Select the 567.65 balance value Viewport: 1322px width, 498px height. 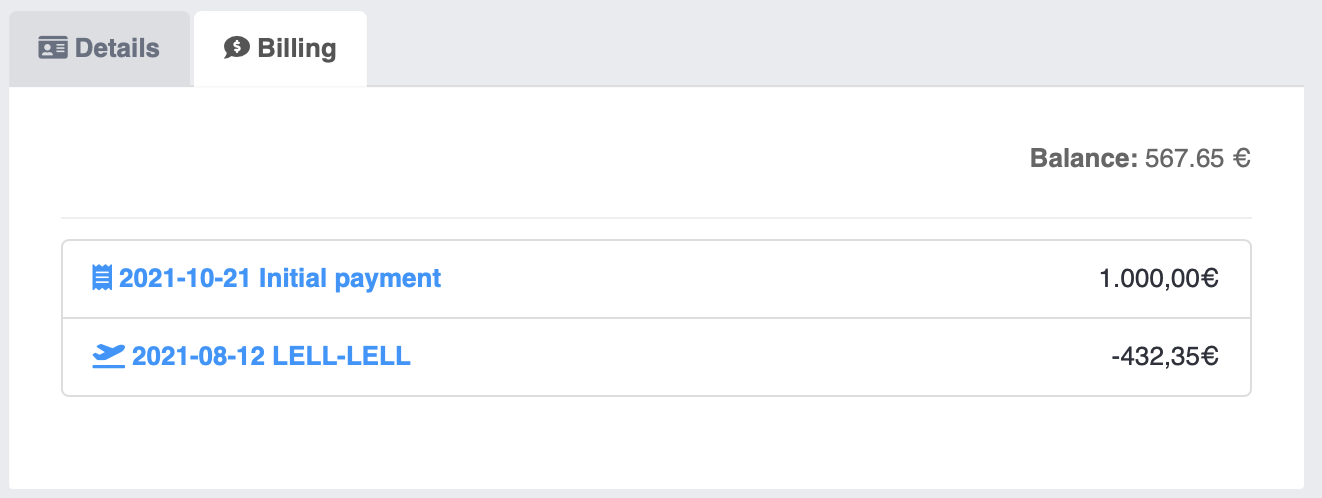tap(1184, 158)
